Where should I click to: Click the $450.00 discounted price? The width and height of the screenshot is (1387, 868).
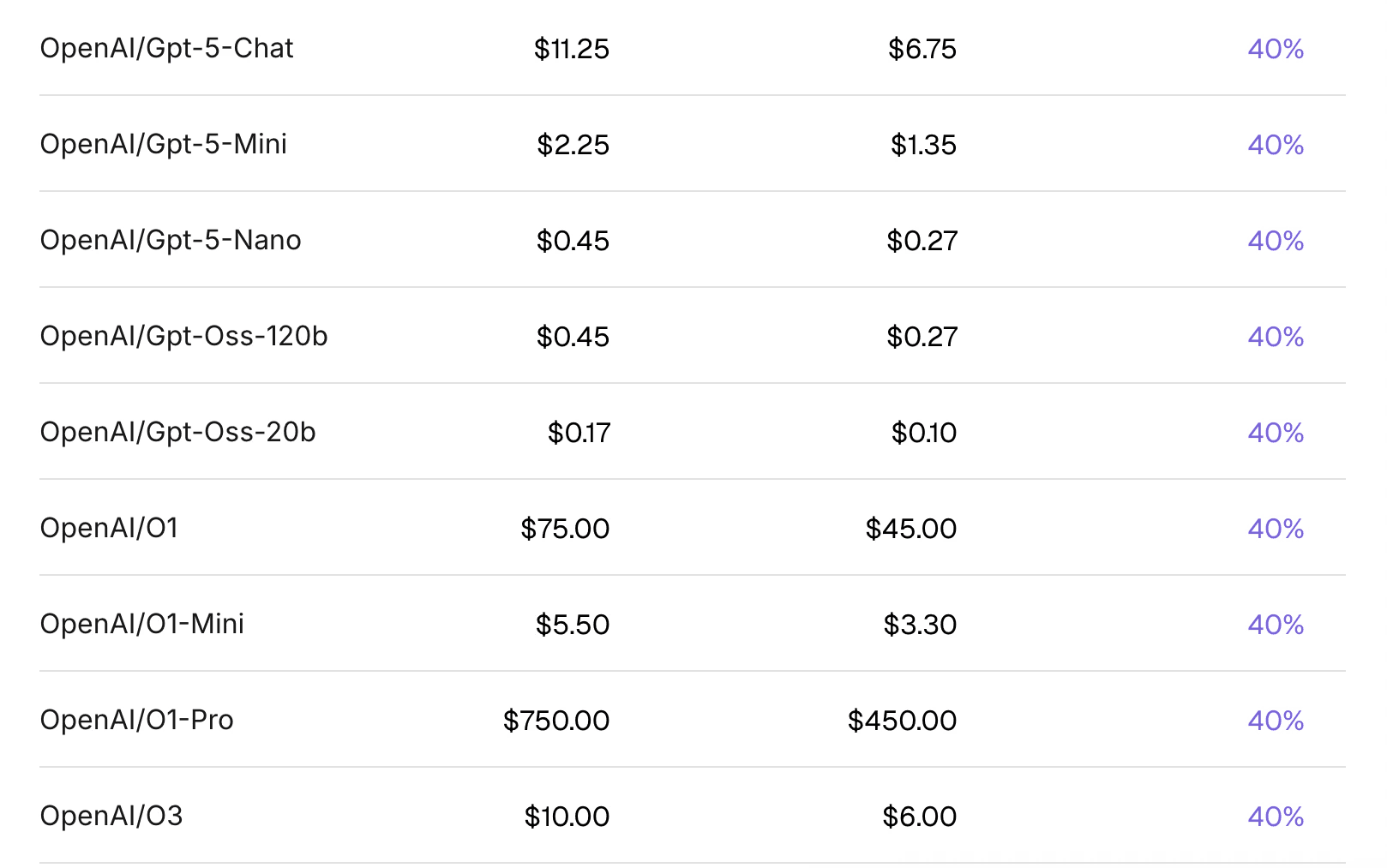click(902, 721)
